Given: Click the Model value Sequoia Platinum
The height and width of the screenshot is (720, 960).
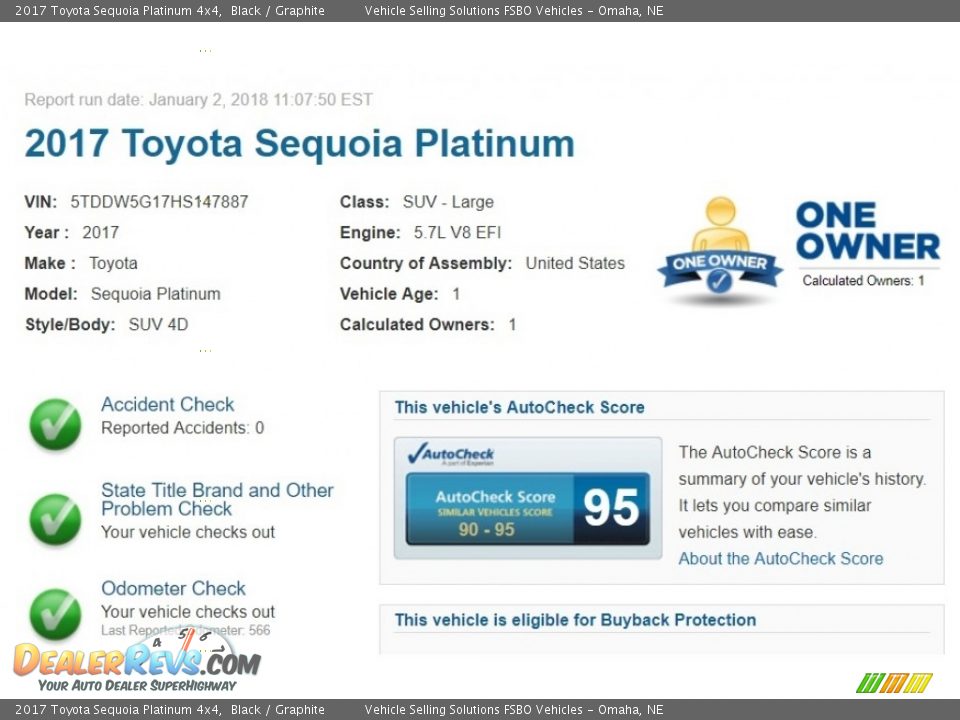Looking at the screenshot, I should (x=156, y=294).
